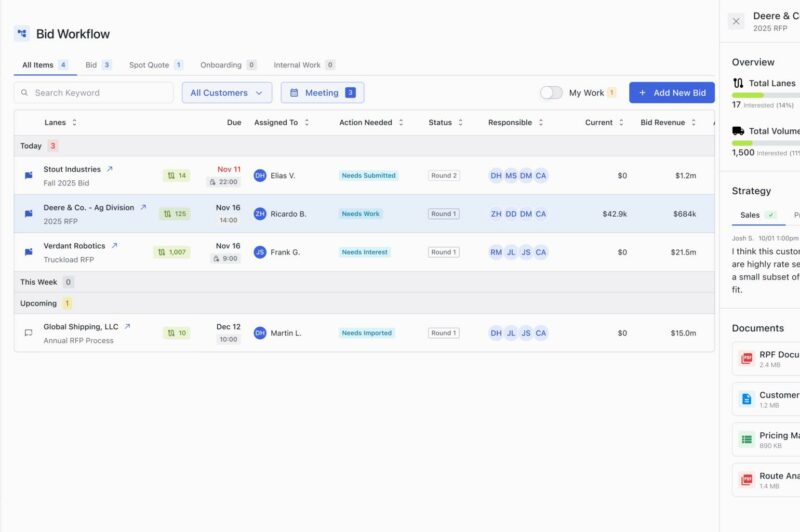Select the Sales strategy tab

(758, 215)
